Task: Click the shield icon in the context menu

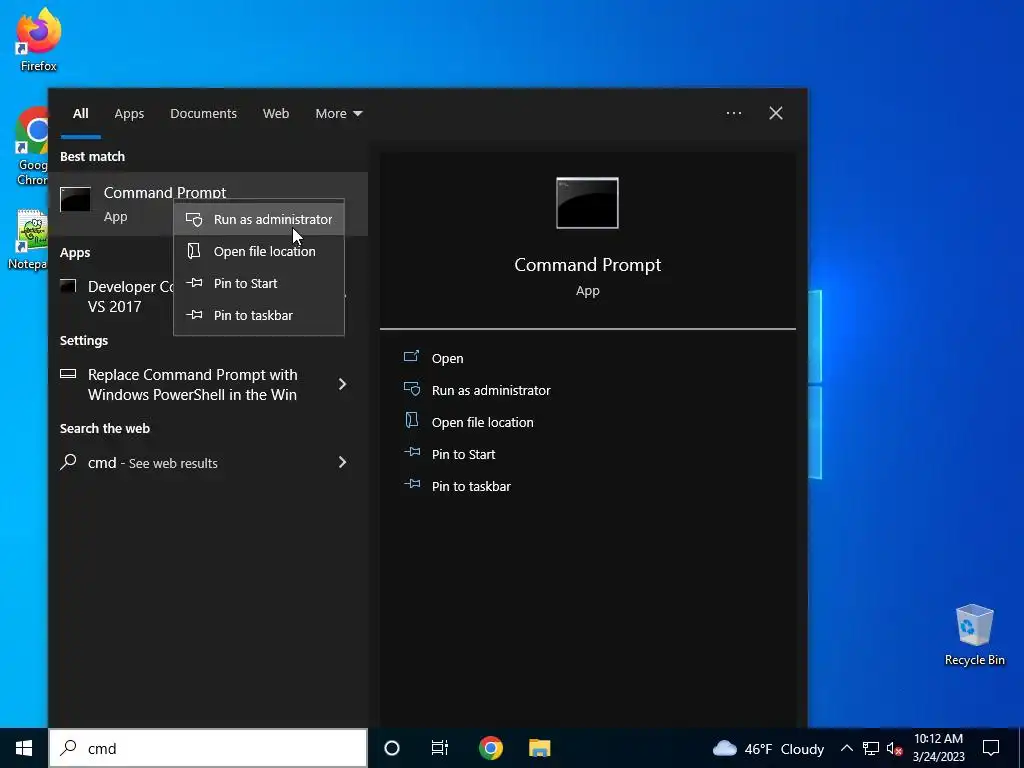Action: click(x=194, y=219)
